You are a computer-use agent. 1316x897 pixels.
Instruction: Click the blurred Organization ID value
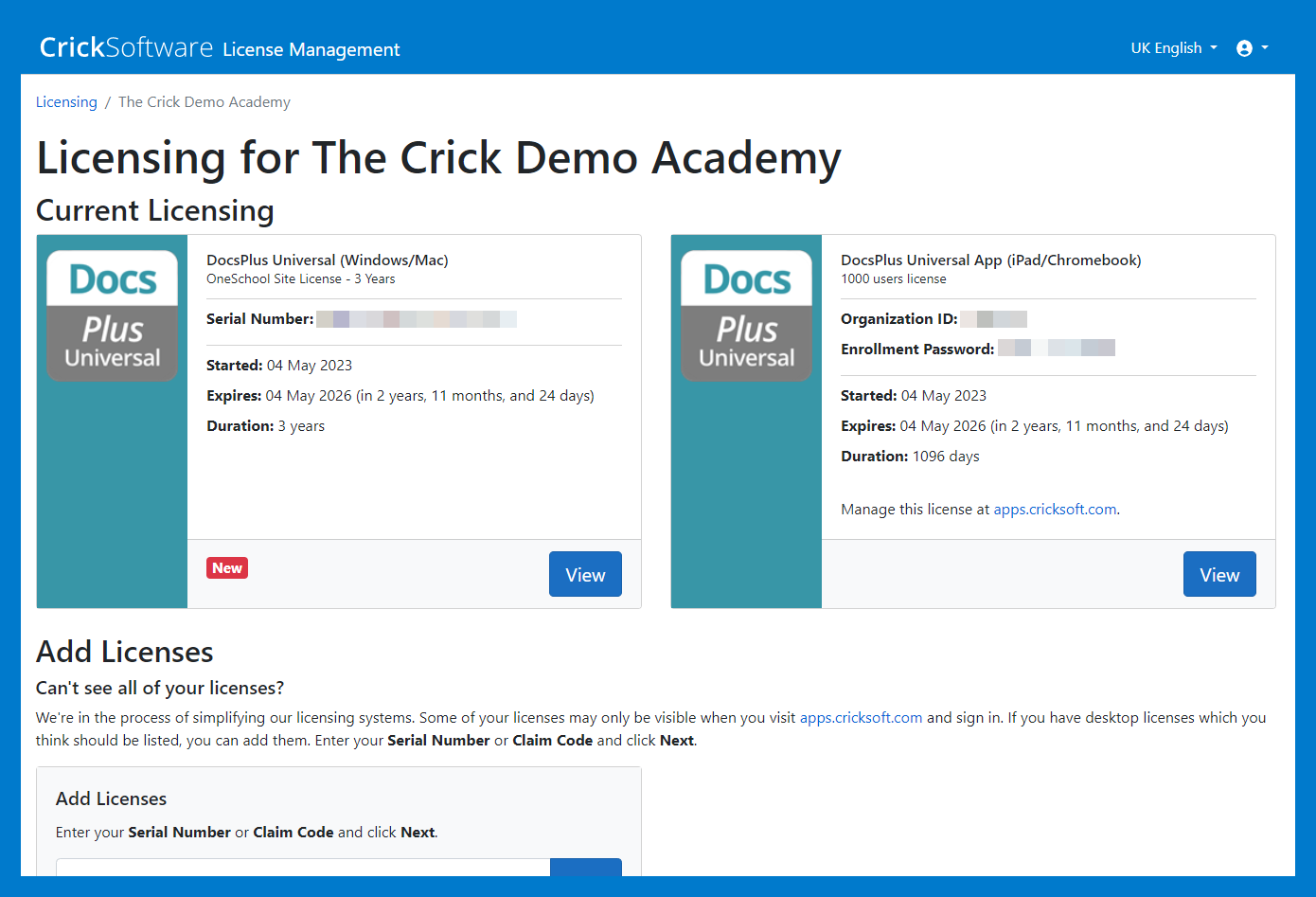point(993,319)
